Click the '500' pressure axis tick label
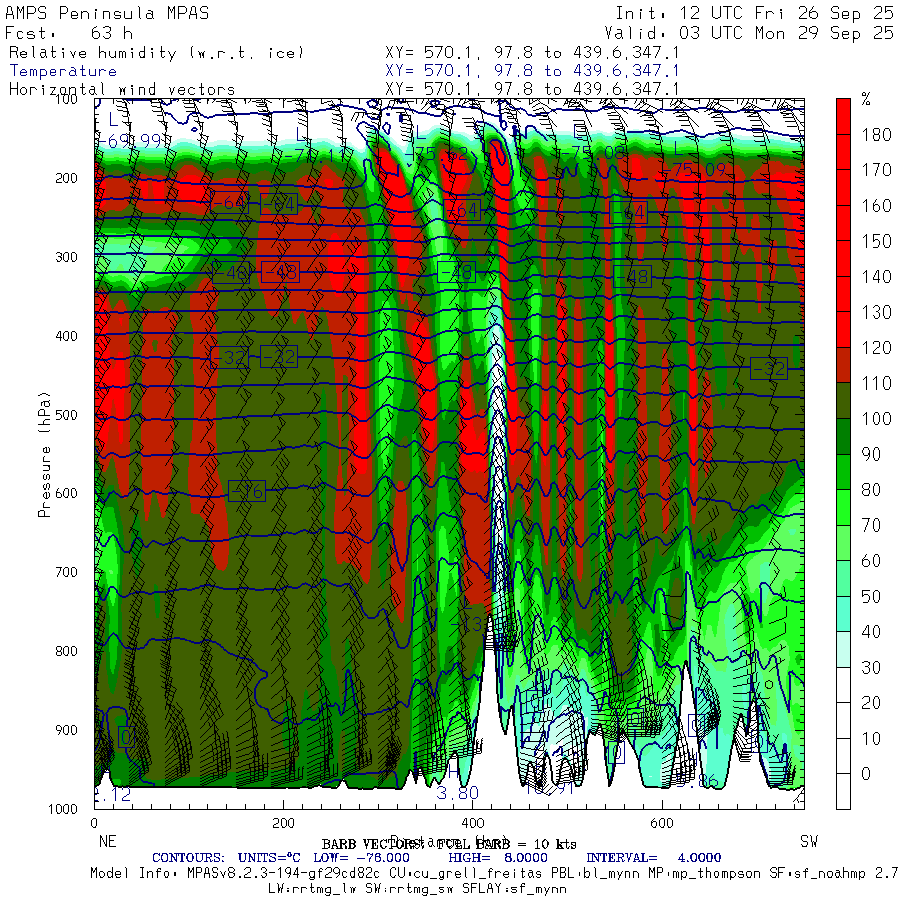The width and height of the screenshot is (900, 900). (x=66, y=414)
